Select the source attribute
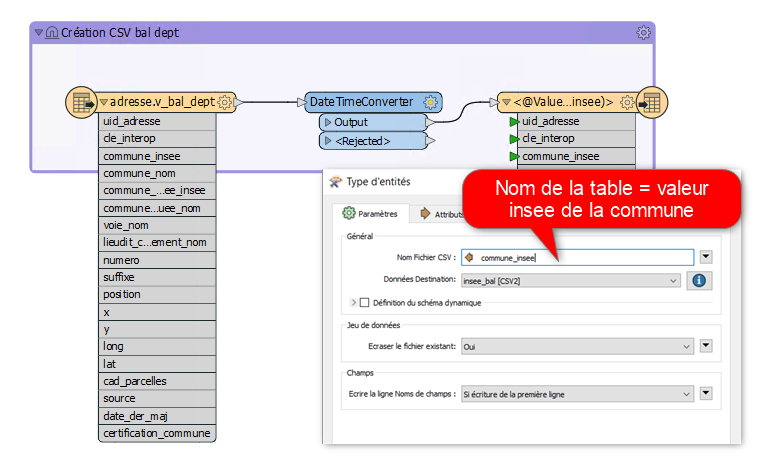766x463 pixels. (157, 399)
